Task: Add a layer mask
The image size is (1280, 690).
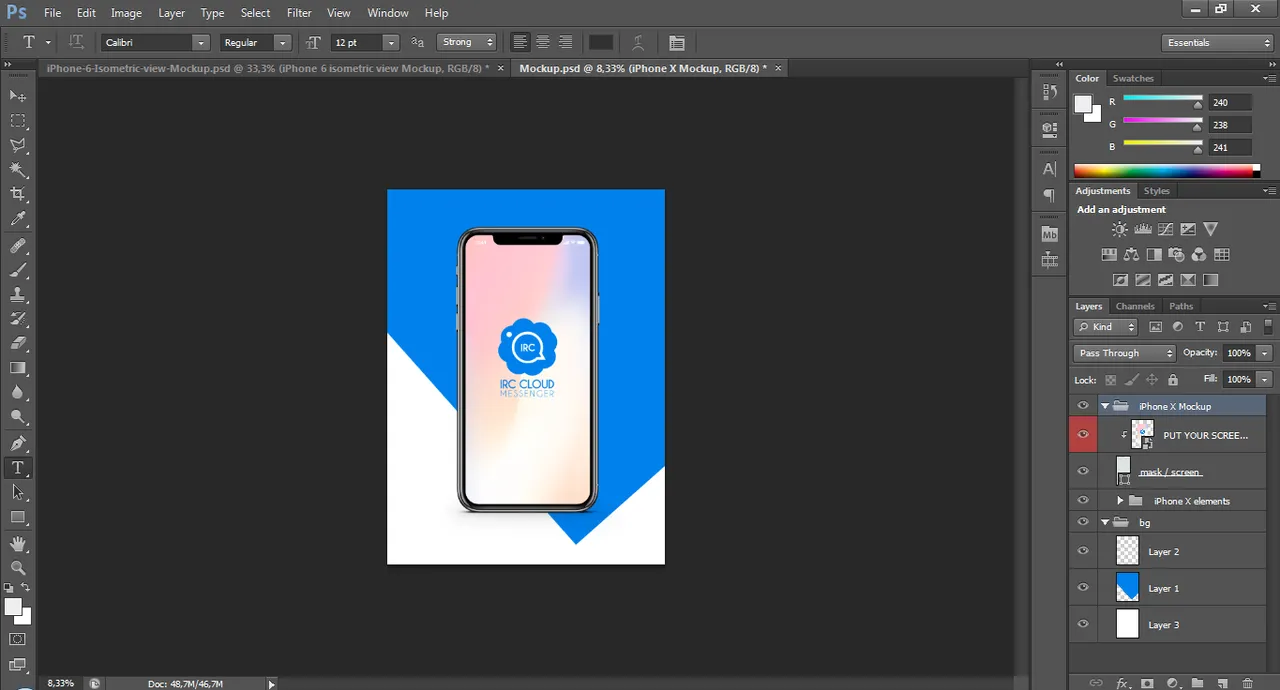Action: (1147, 683)
